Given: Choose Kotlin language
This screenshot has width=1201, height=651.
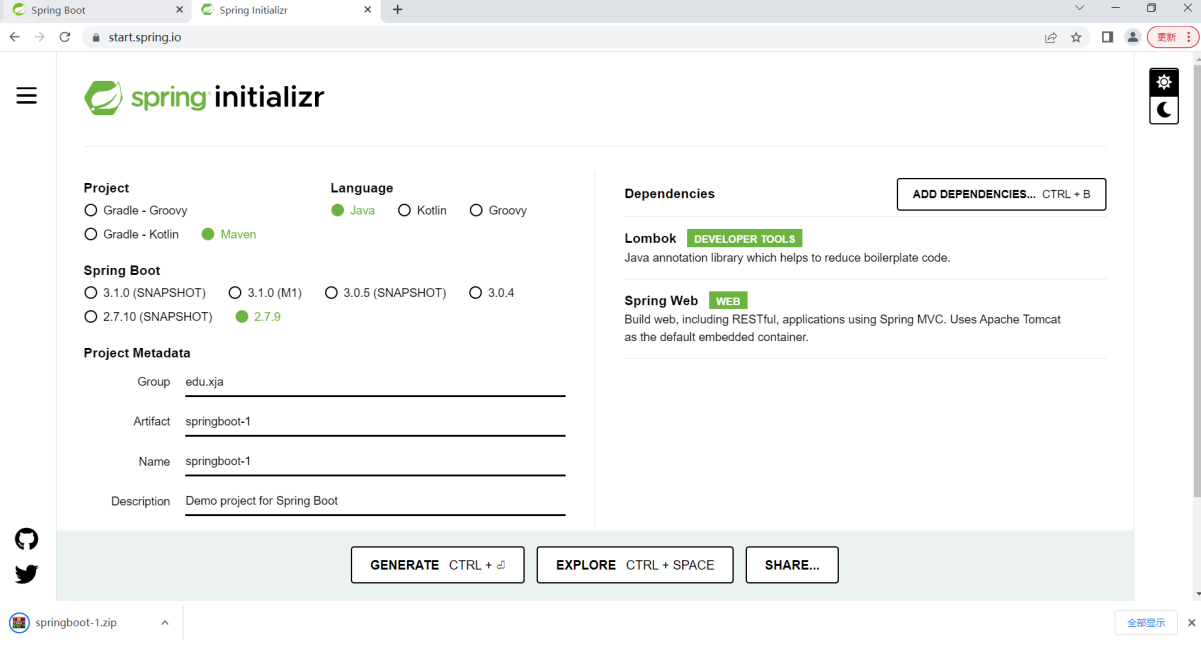Looking at the screenshot, I should 422,210.
